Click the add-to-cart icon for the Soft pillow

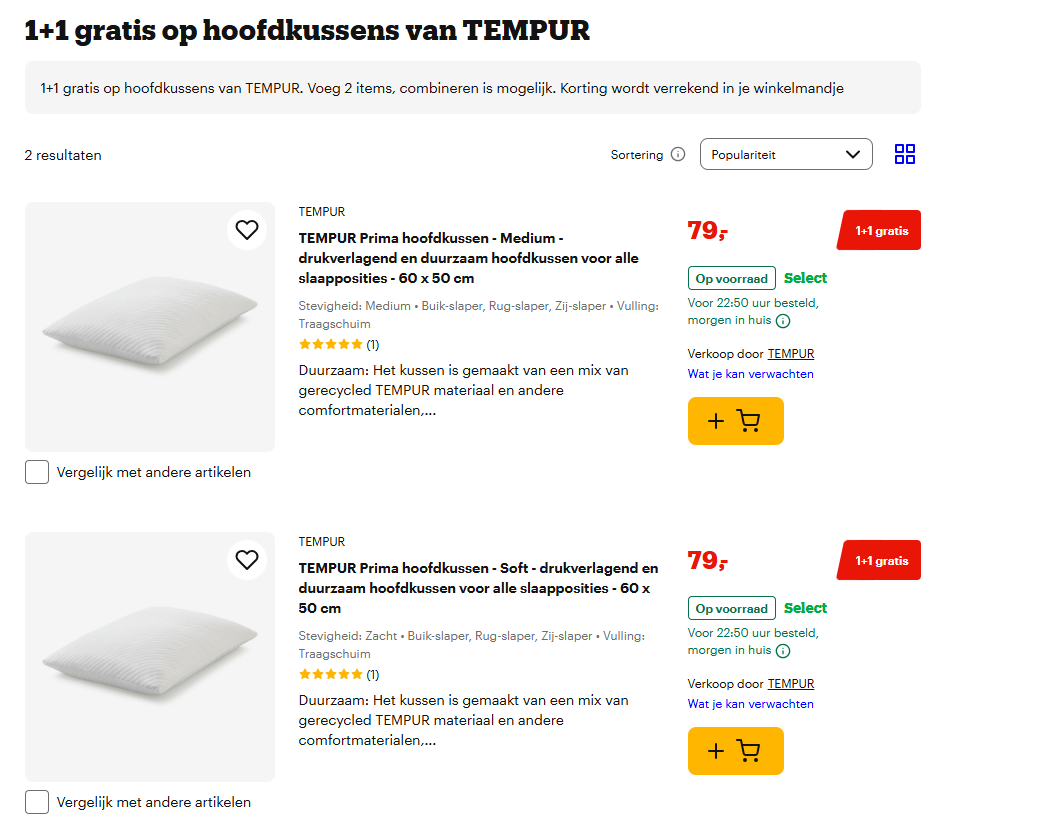(x=735, y=751)
